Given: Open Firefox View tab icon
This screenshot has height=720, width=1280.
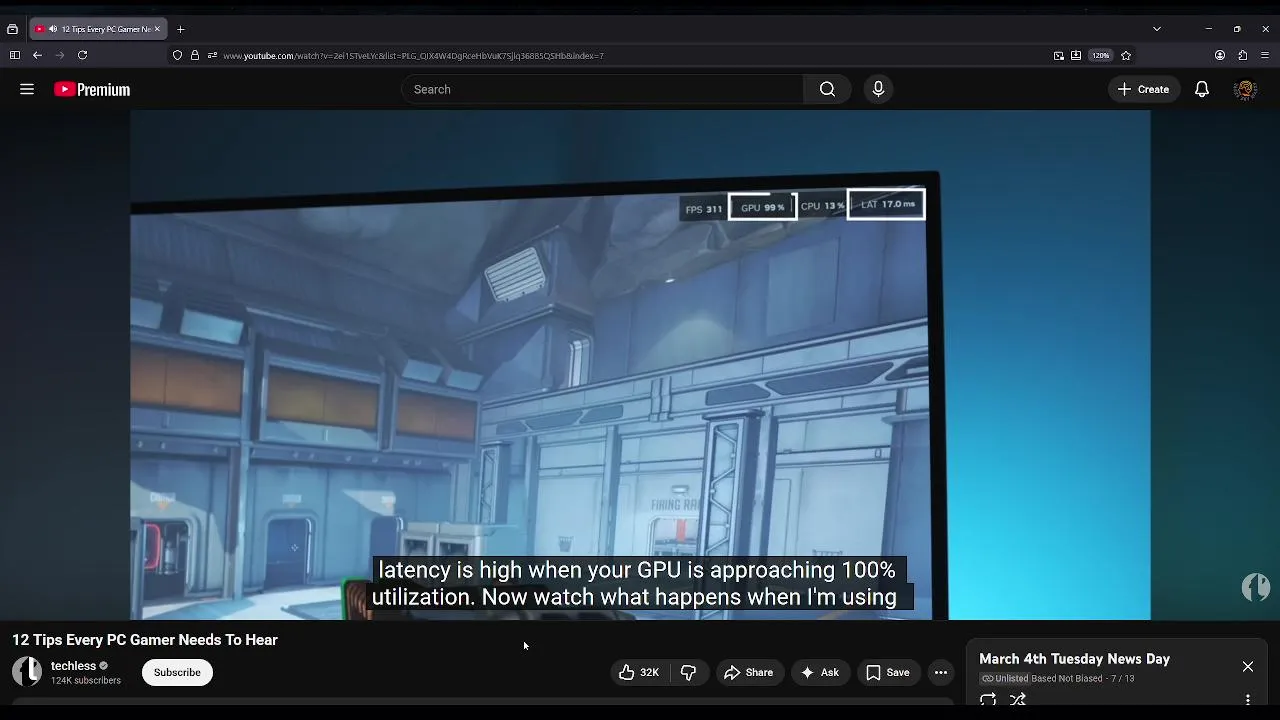Looking at the screenshot, I should tap(12, 29).
